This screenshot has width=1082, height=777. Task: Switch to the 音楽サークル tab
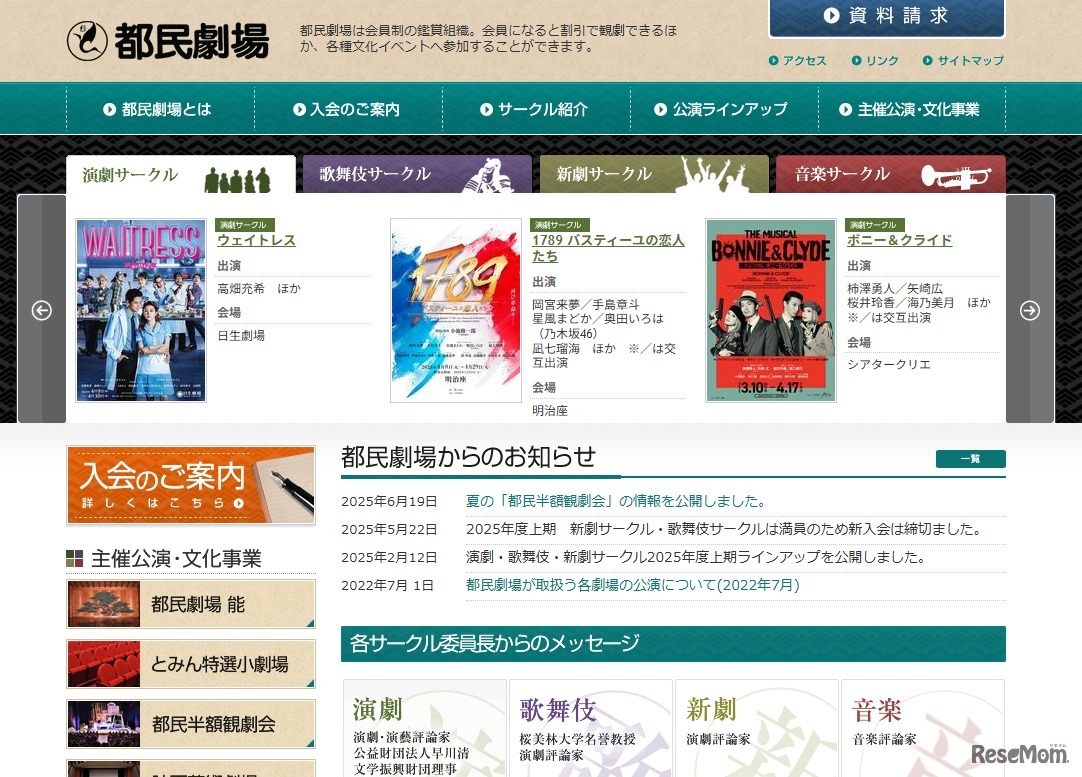pyautogui.click(x=890, y=175)
